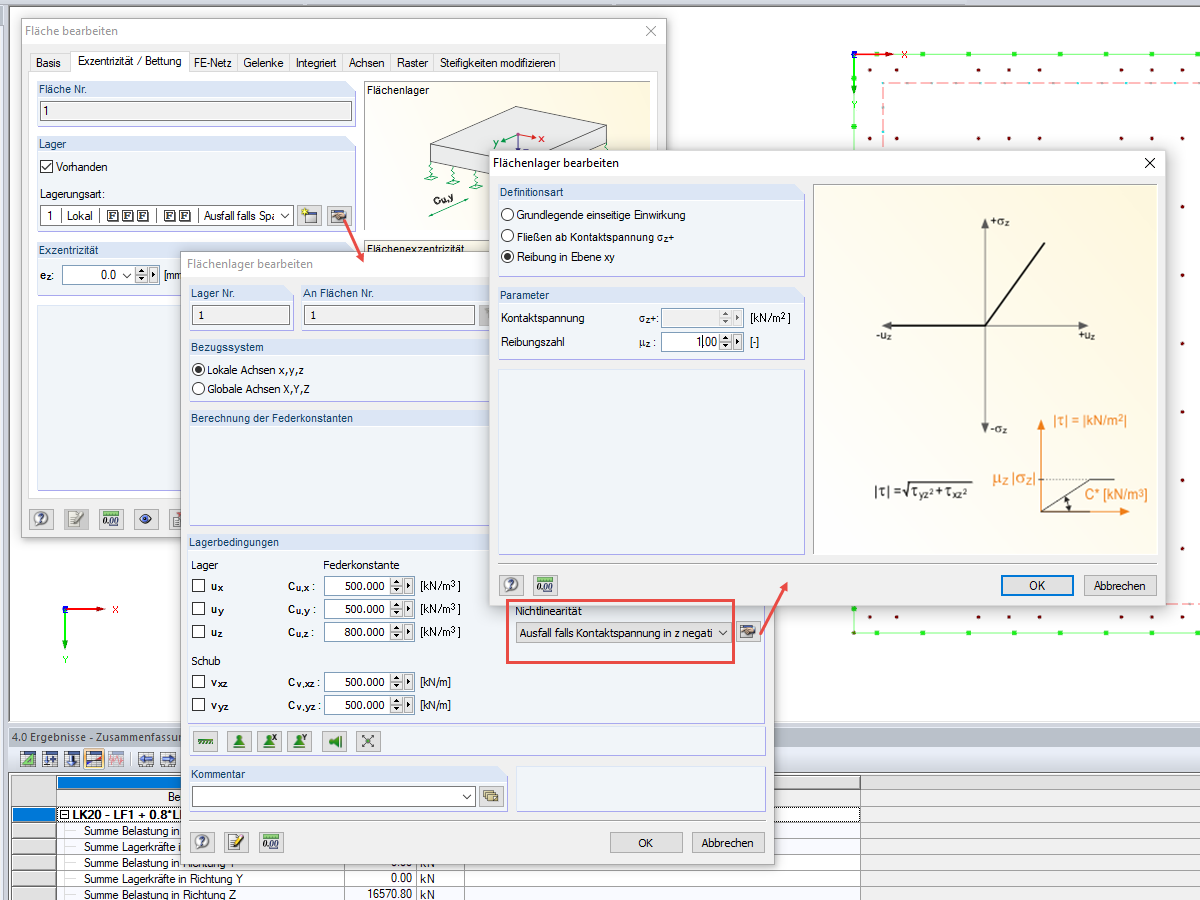Switch to FE-Netz tab
1200x900 pixels.
tap(213, 62)
